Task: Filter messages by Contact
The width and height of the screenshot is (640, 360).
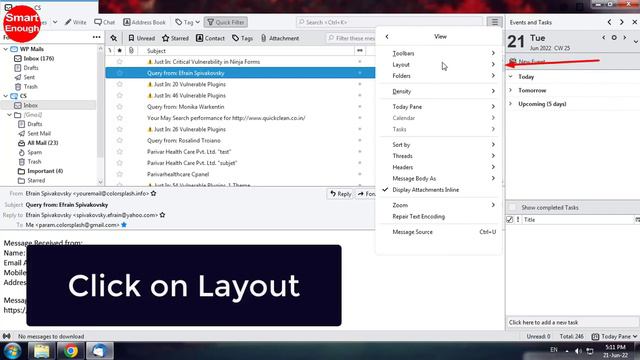Action: [x=210, y=38]
